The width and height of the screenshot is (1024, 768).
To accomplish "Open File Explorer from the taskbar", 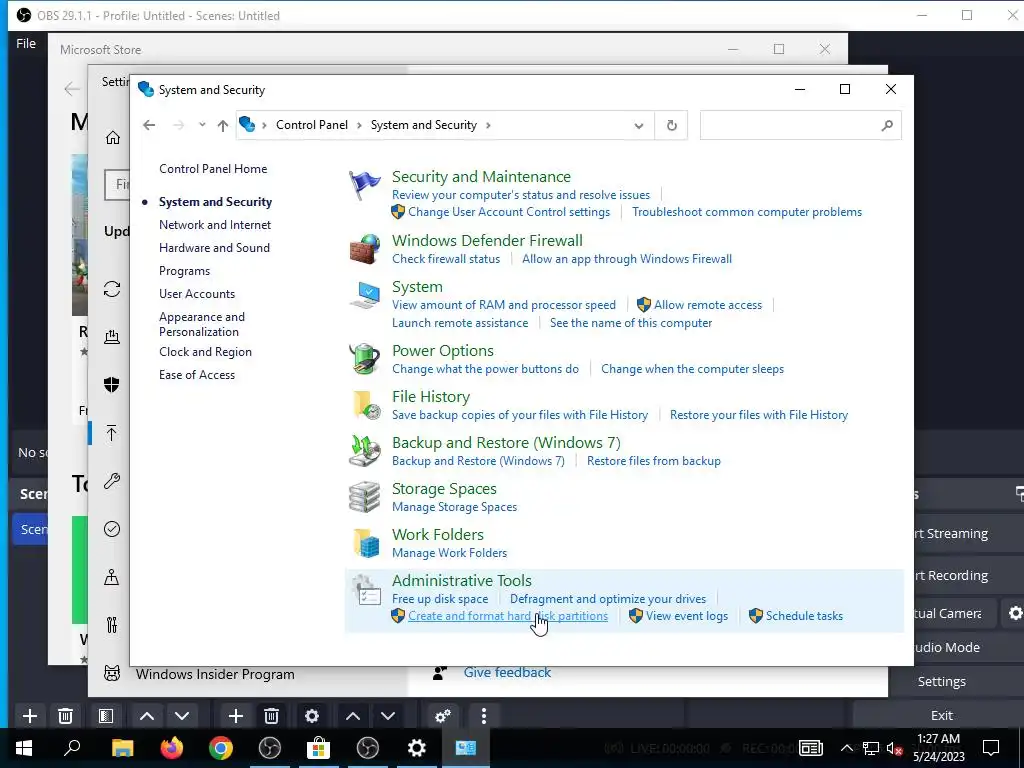I will 122,748.
